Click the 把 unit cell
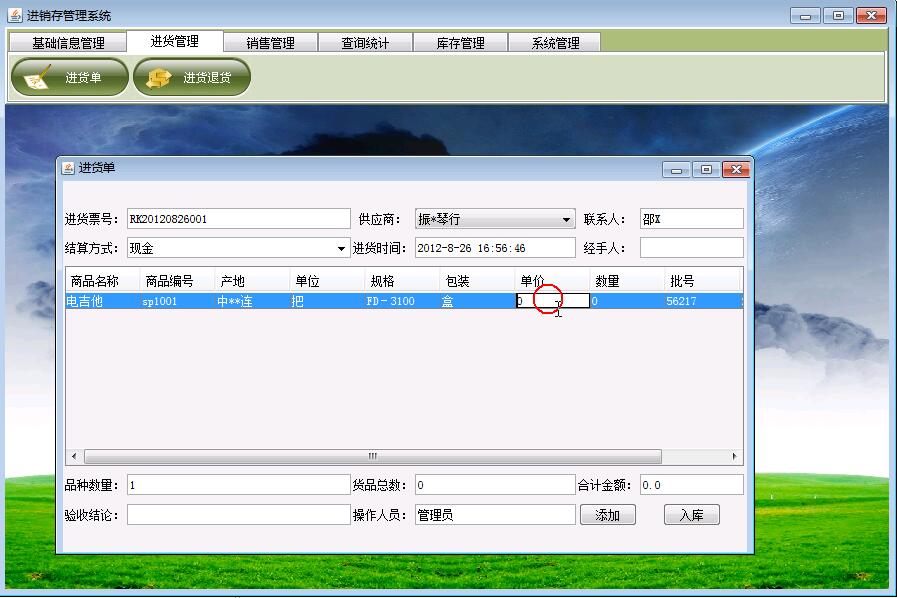This screenshot has height=598, width=897. [x=327, y=301]
